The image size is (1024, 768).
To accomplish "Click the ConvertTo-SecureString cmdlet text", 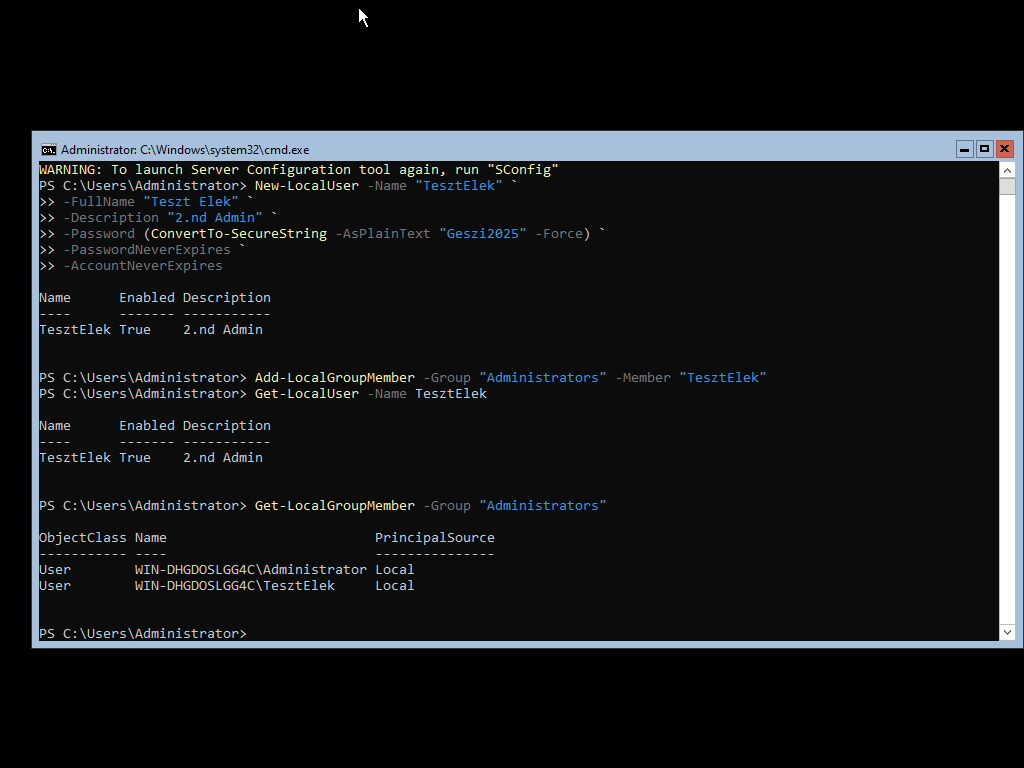I will tap(238, 234).
